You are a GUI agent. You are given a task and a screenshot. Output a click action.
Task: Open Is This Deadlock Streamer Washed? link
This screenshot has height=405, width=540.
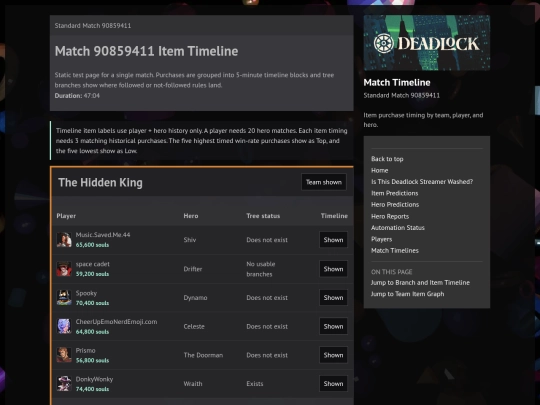(422, 181)
